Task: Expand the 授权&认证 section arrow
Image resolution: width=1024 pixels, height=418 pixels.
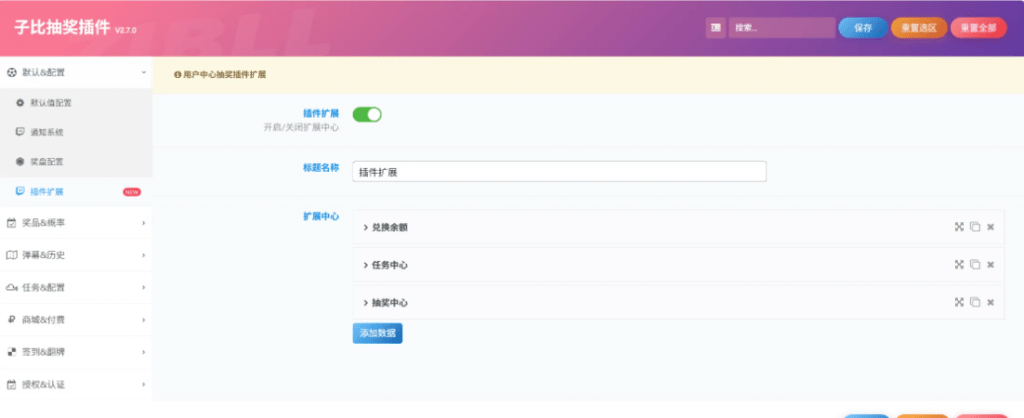Action: click(x=144, y=385)
